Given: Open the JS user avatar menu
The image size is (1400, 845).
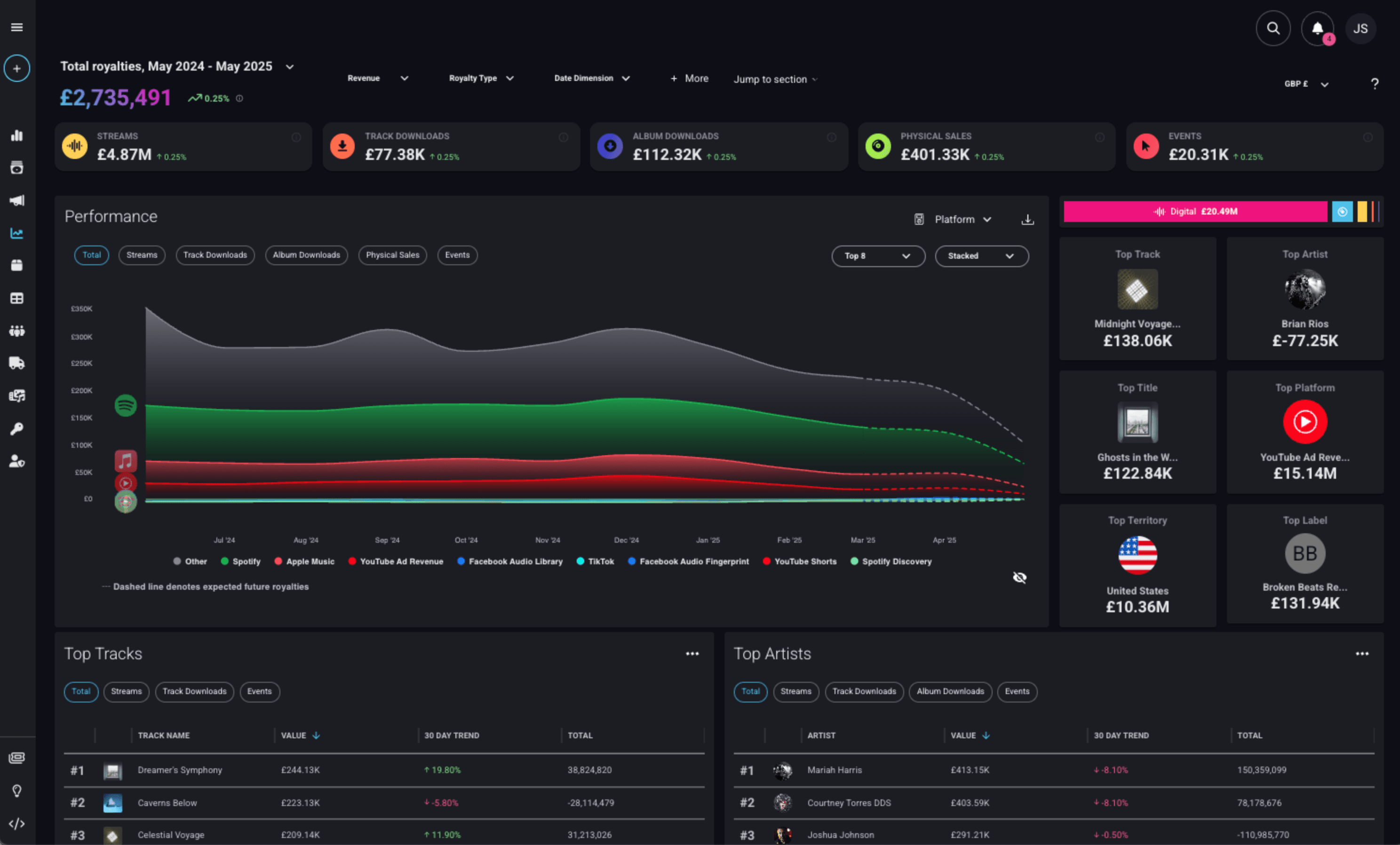Looking at the screenshot, I should coord(1360,28).
